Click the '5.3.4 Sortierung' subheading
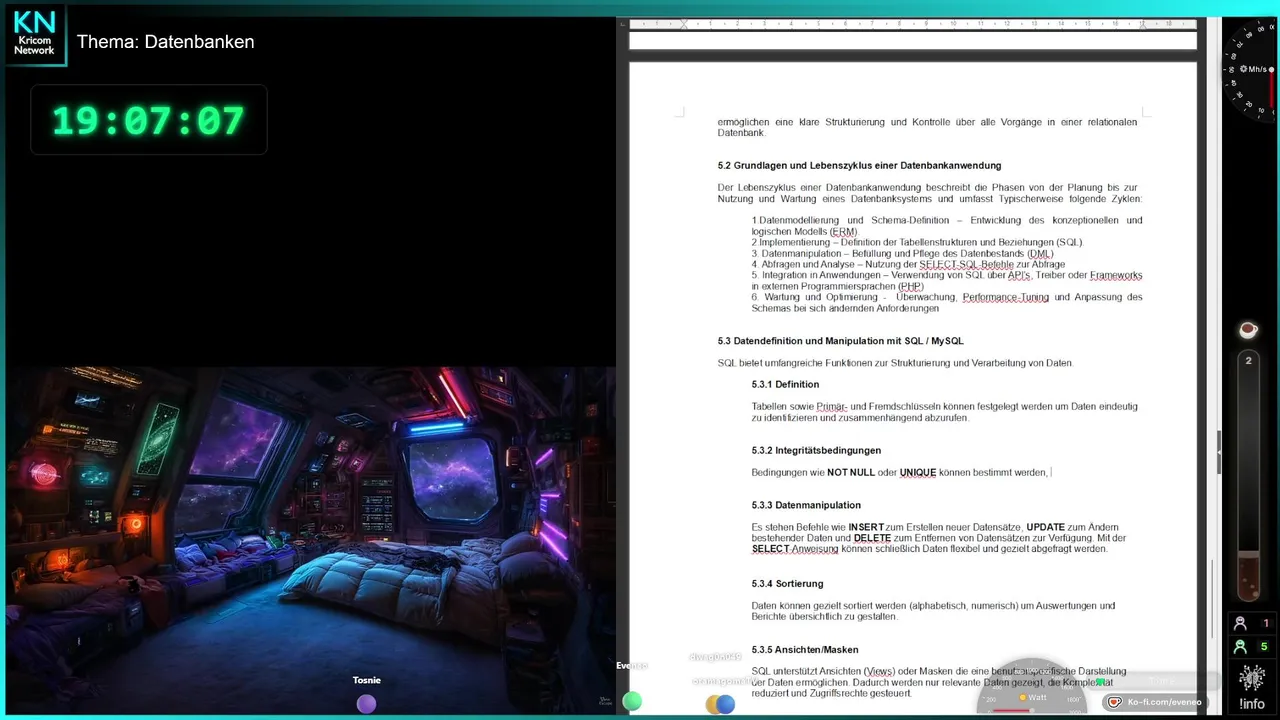This screenshot has height=720, width=1280. [787, 583]
